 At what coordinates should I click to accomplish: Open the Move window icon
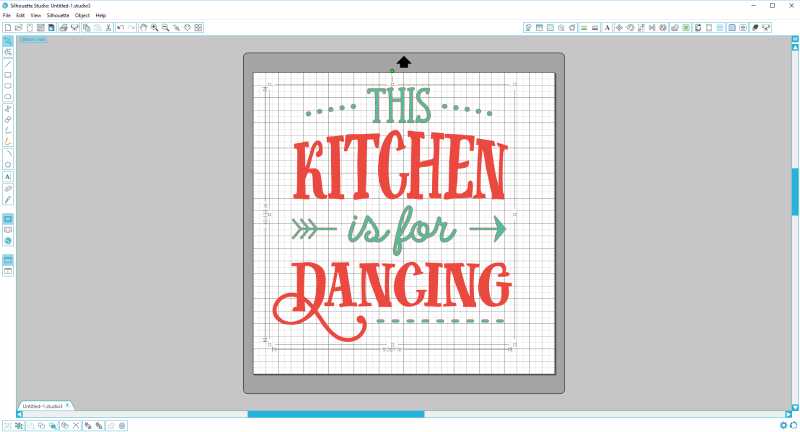[619, 28]
